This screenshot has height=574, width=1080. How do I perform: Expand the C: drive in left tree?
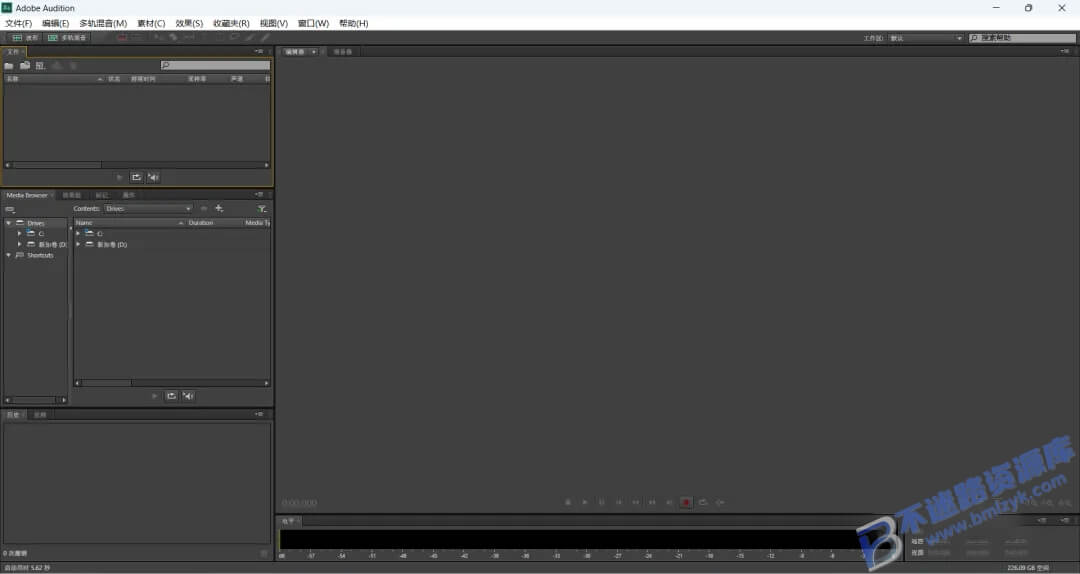click(x=19, y=234)
